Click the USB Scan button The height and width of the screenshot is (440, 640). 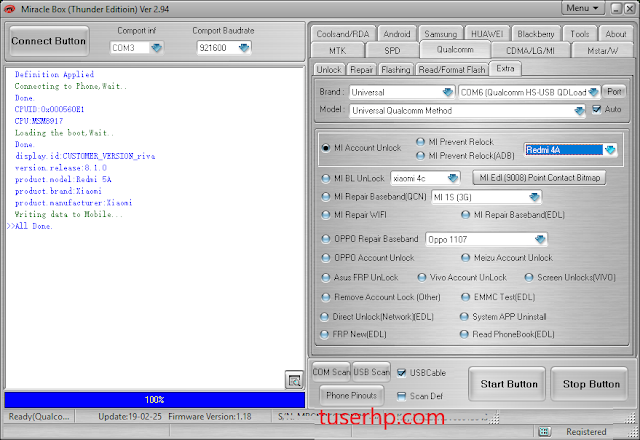tap(371, 372)
